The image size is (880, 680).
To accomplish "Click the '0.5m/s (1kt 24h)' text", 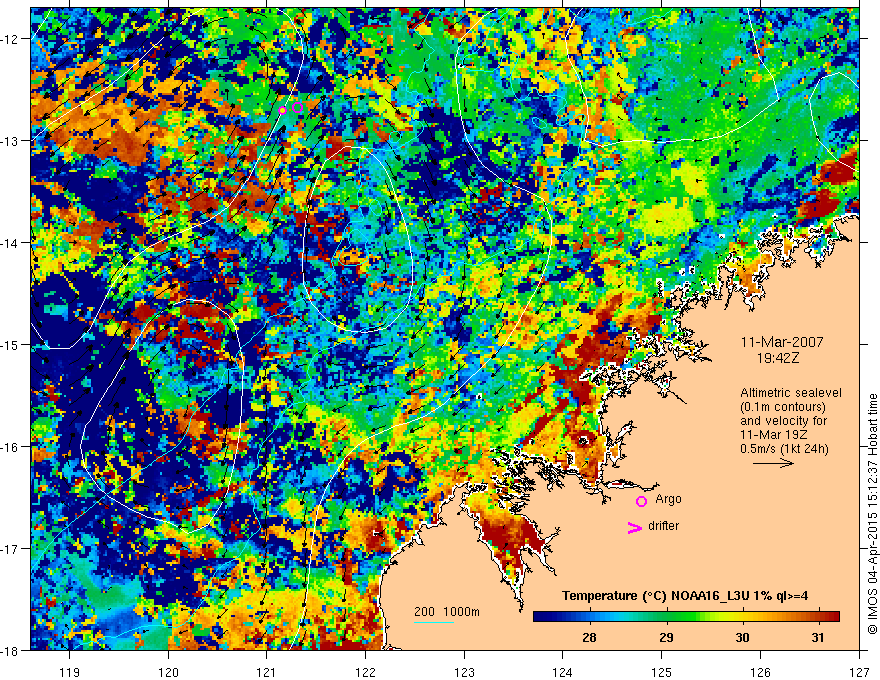I will [784, 448].
